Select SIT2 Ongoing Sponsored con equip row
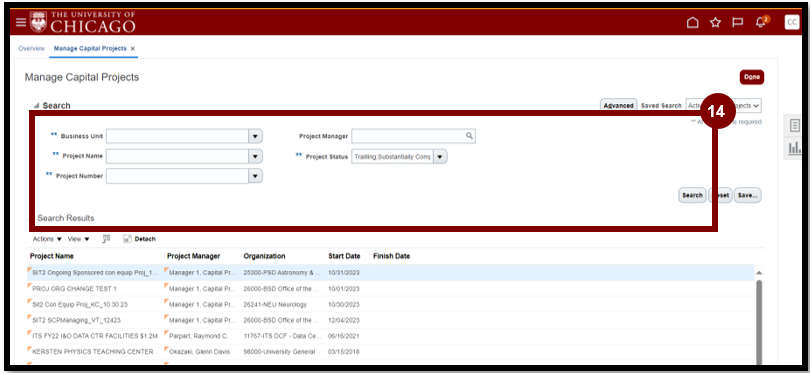This screenshot has width=810, height=373. coord(390,273)
